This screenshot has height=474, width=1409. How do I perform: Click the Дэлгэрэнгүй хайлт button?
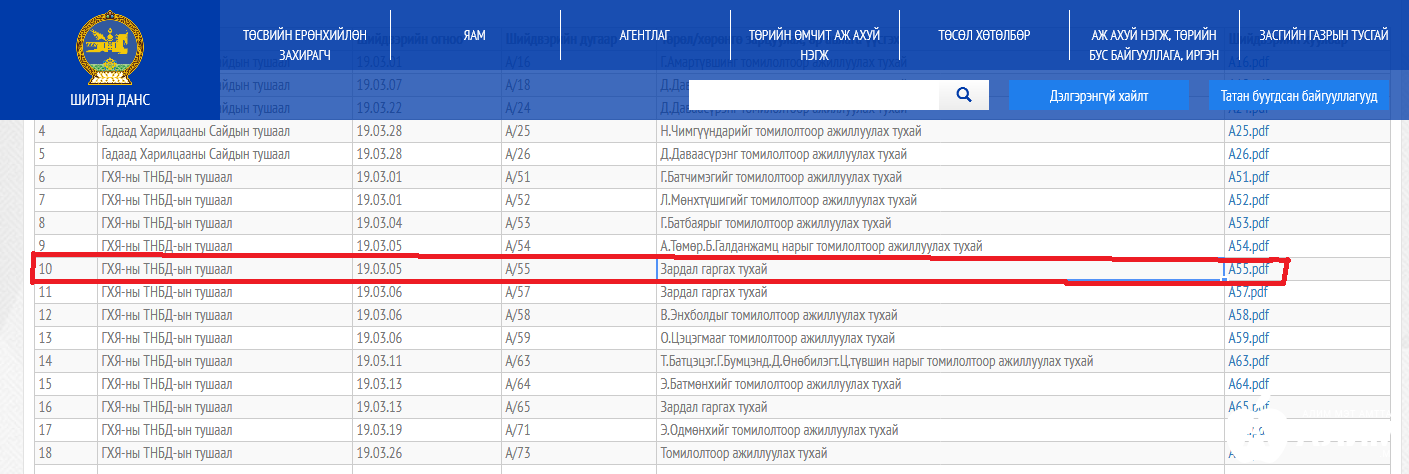click(1098, 96)
